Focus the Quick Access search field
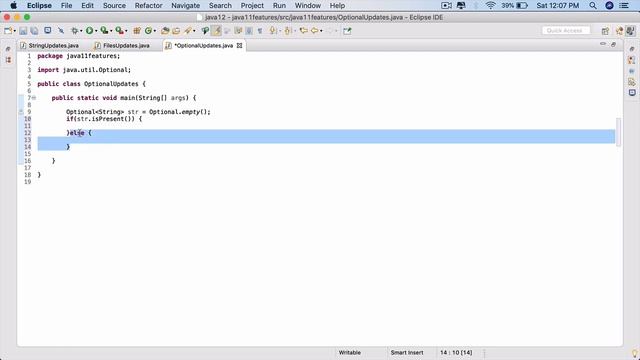This screenshot has height=360, width=640. point(566,31)
